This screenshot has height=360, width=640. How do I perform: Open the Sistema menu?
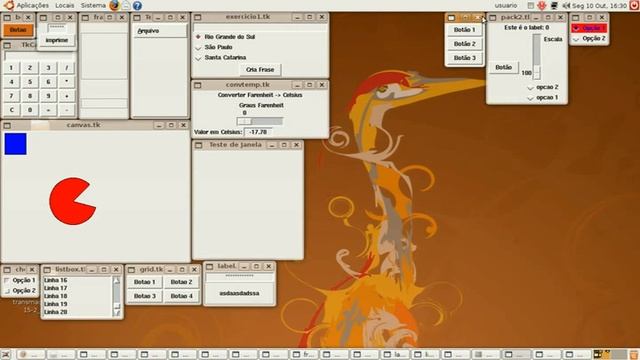93,6
